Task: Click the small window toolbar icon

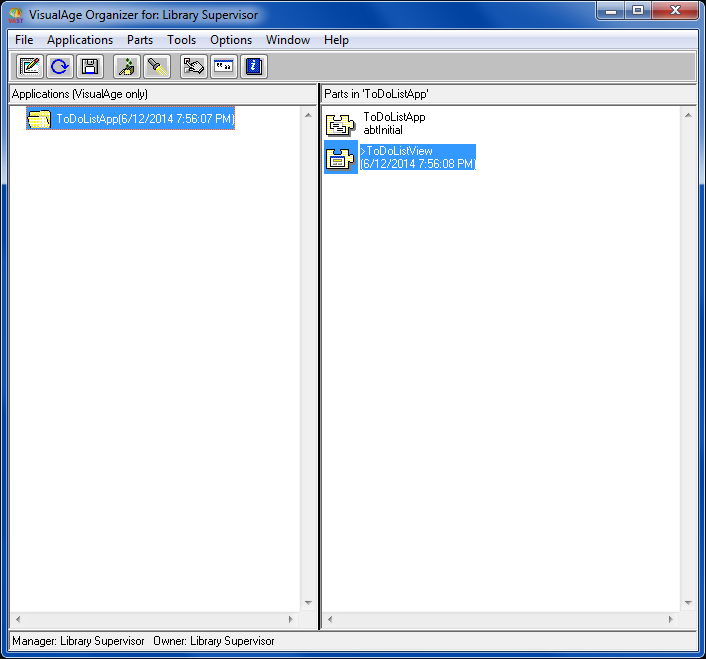Action: pos(224,67)
